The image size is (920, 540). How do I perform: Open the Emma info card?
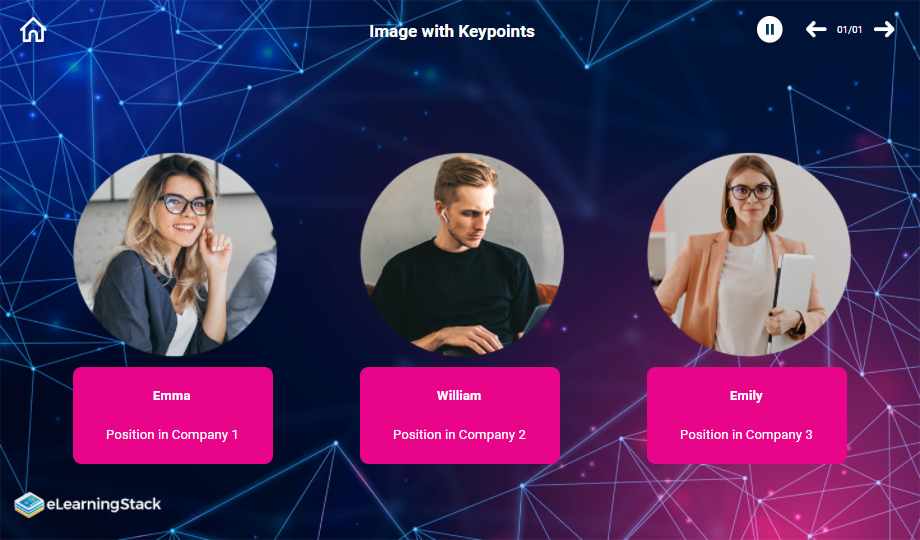(x=173, y=416)
